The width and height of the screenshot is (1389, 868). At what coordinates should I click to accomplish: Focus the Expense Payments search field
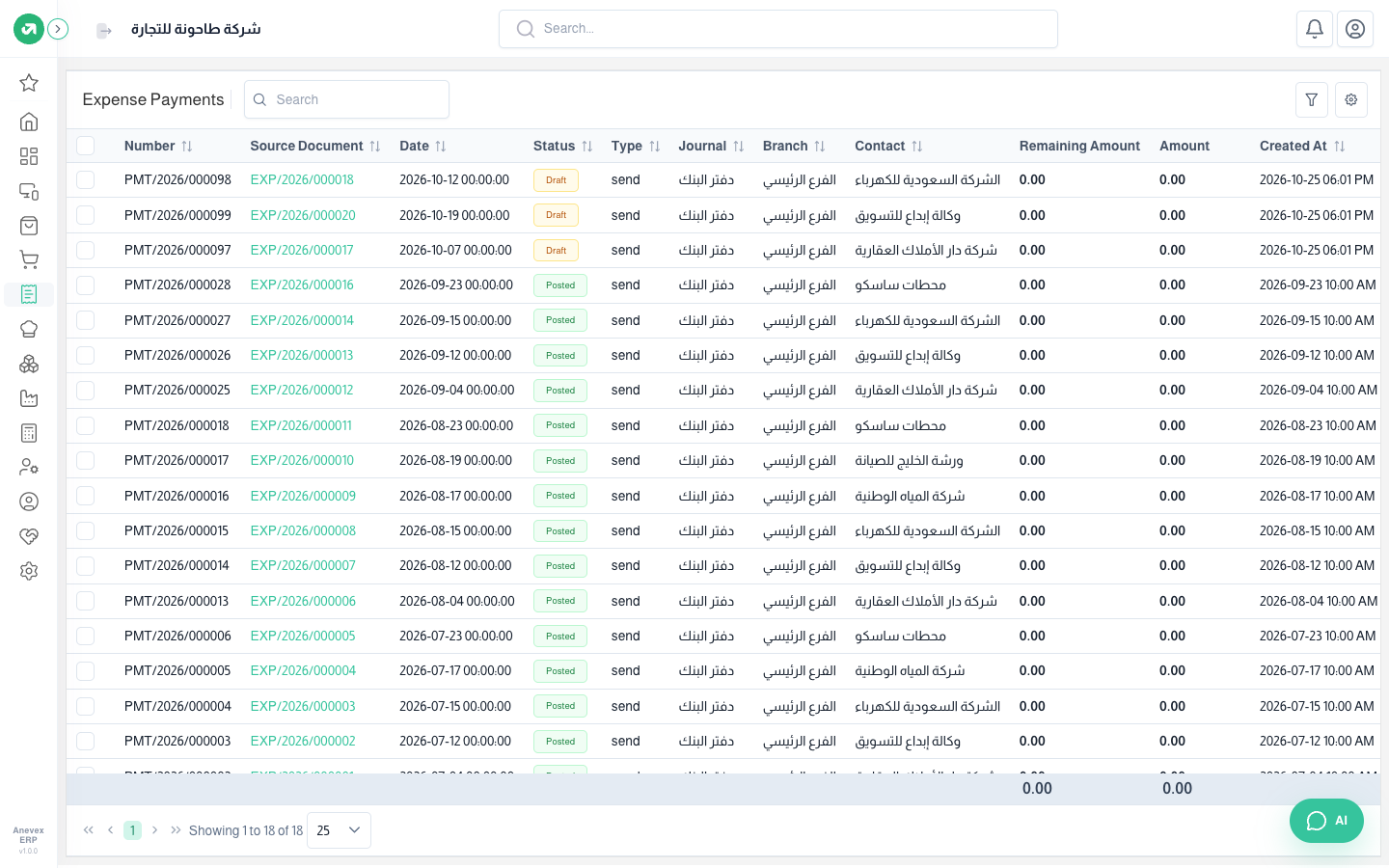(x=346, y=99)
